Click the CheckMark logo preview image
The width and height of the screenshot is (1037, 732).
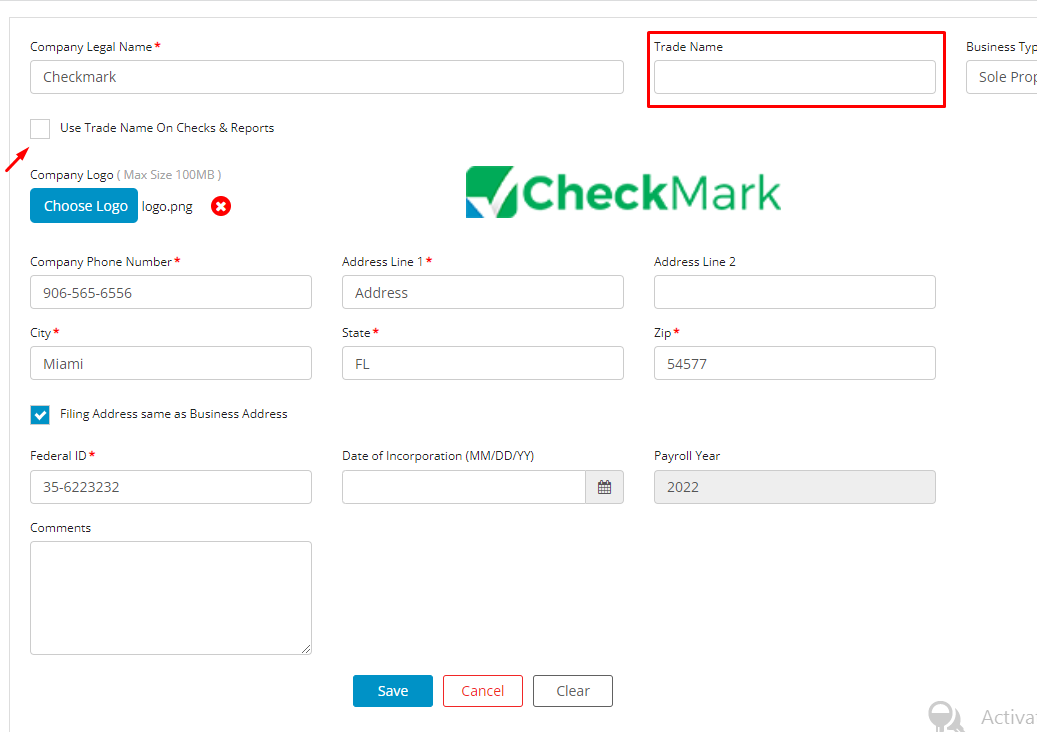pyautogui.click(x=623, y=192)
